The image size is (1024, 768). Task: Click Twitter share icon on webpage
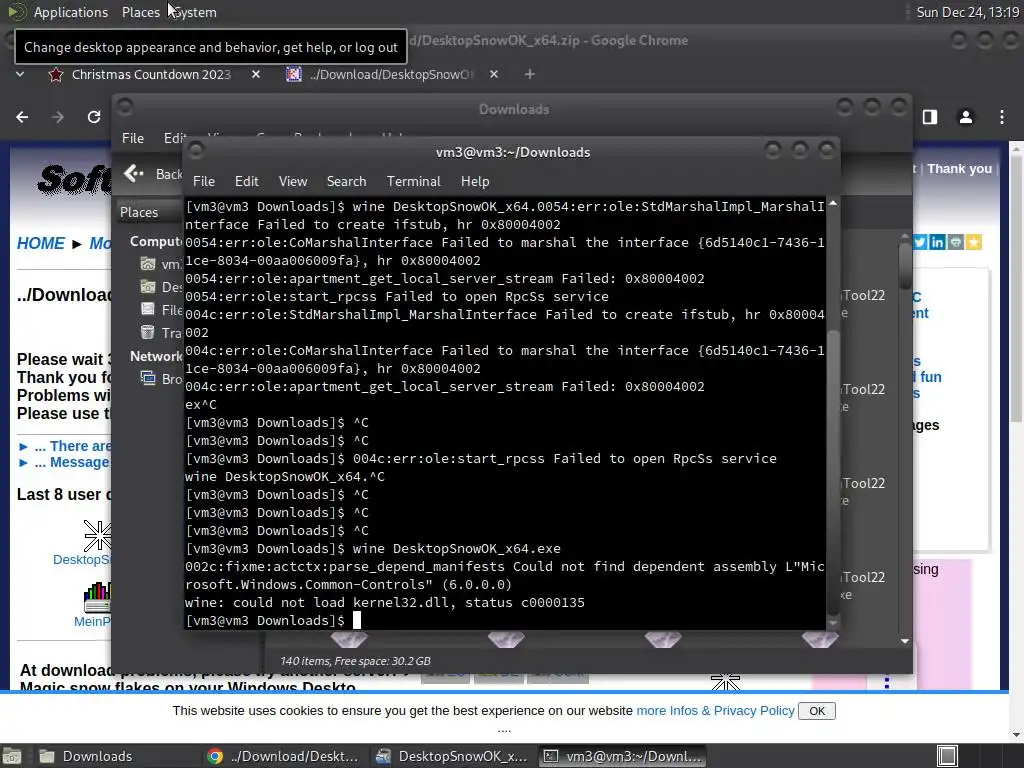click(920, 242)
